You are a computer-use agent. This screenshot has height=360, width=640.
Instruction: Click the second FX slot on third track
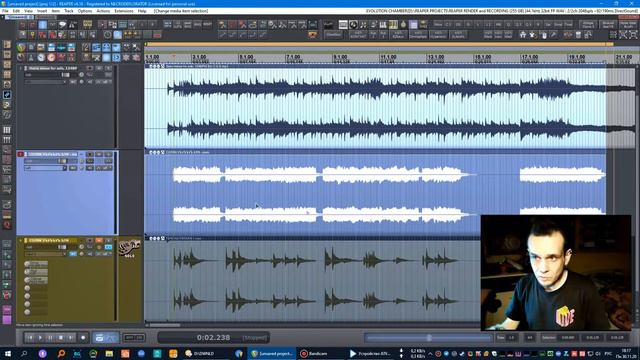36,272
